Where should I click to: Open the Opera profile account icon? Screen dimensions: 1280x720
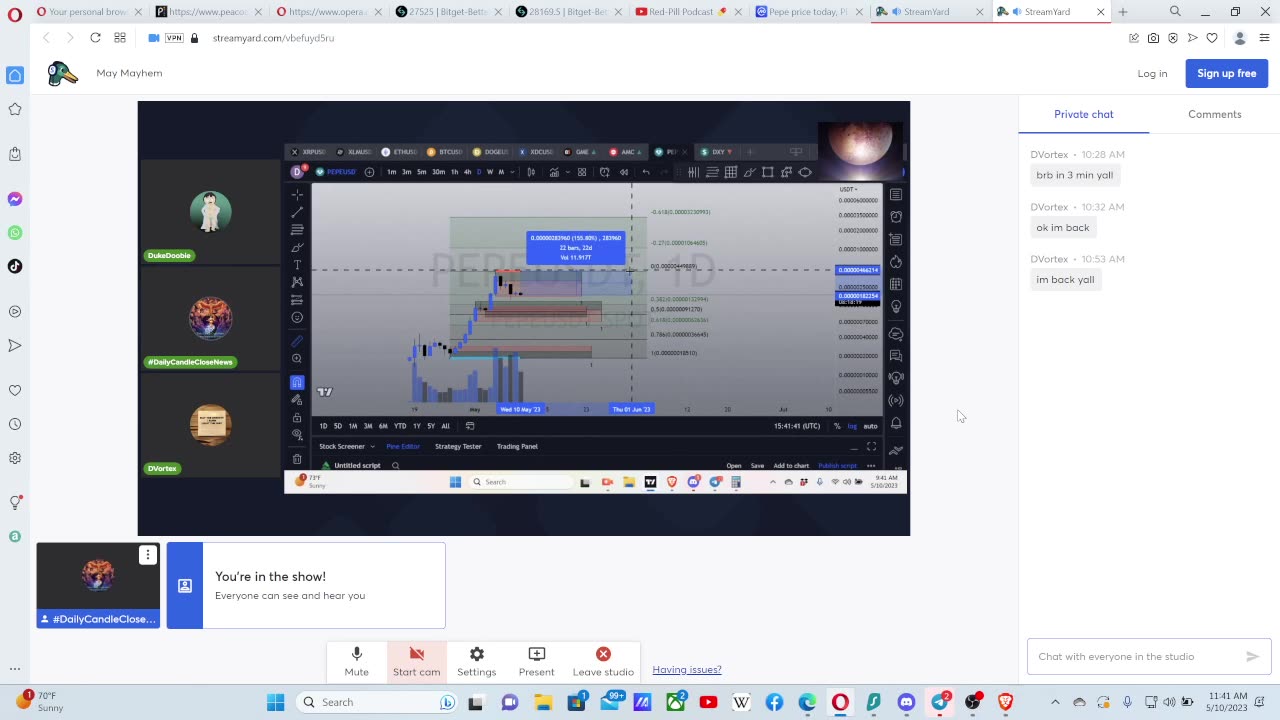tap(1240, 38)
